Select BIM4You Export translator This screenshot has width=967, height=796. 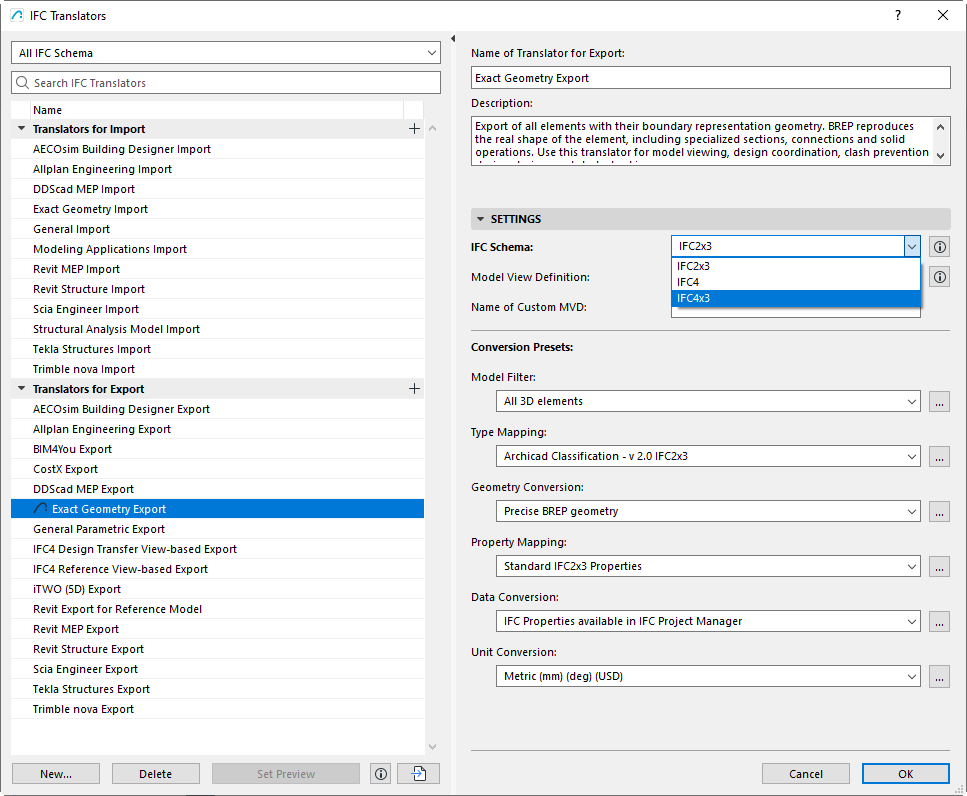point(218,449)
